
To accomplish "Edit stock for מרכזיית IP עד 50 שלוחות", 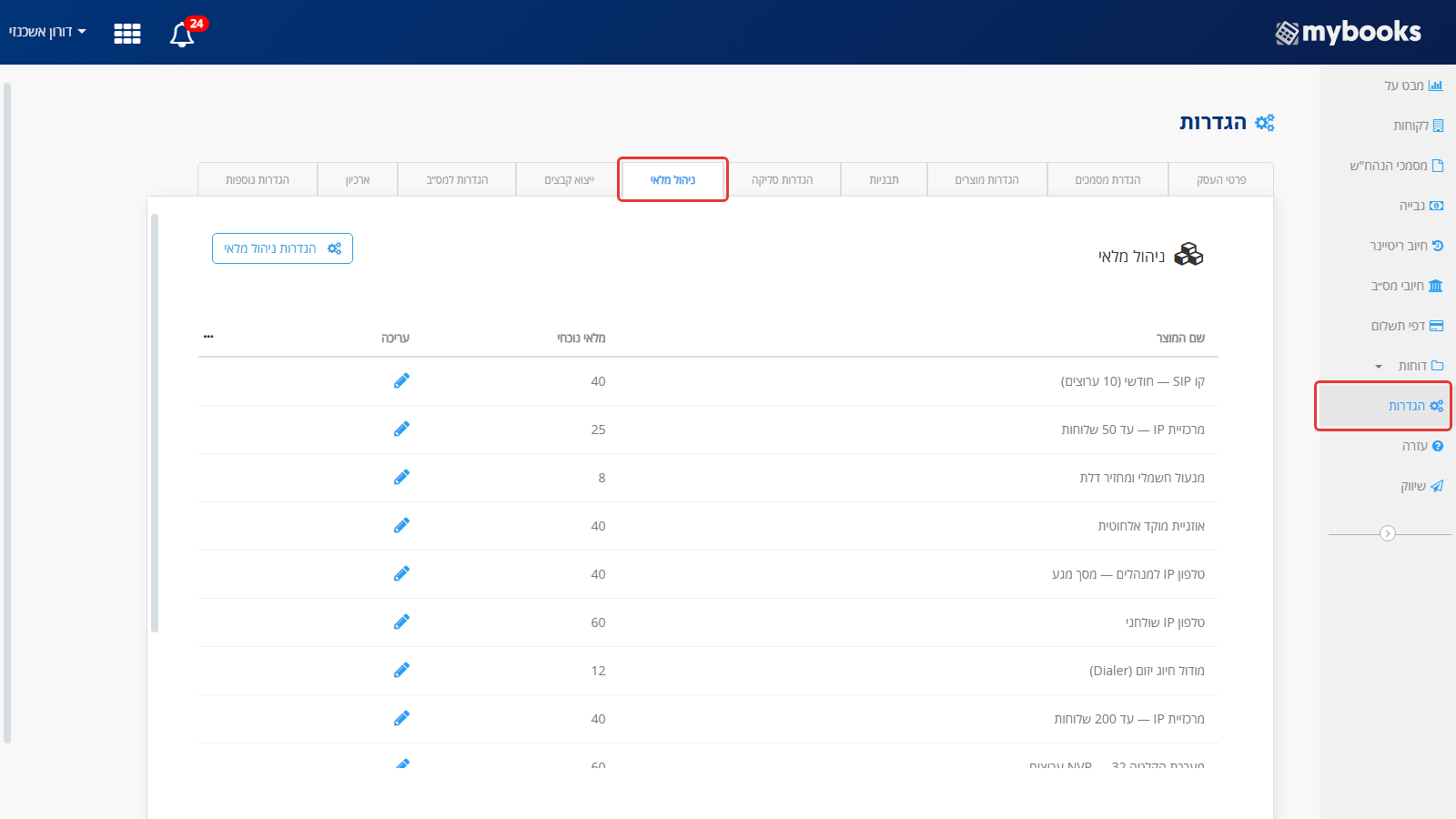I will (x=401, y=429).
